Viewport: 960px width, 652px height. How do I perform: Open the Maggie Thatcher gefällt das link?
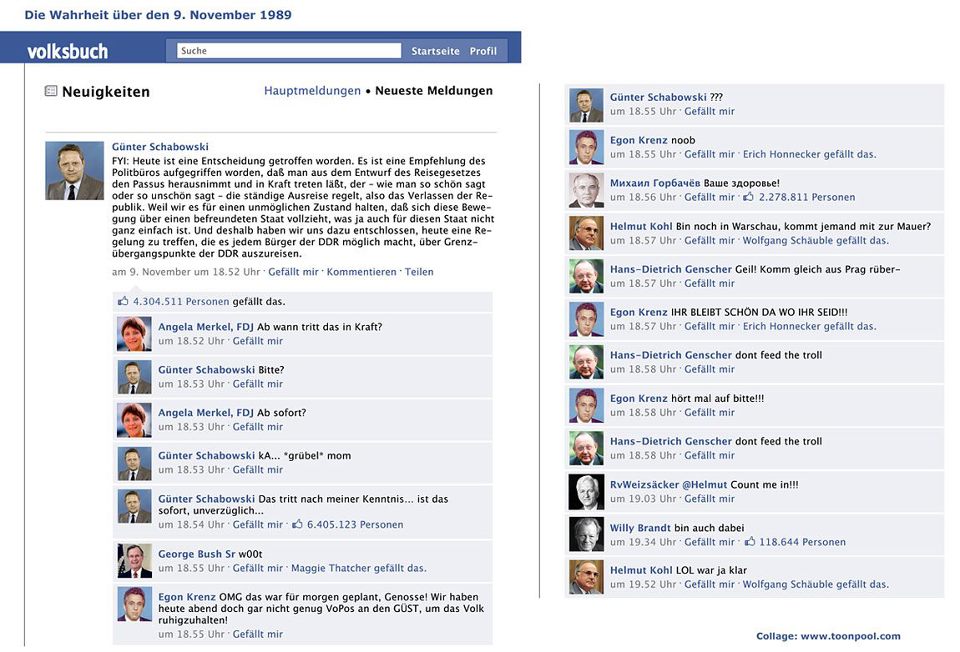[x=359, y=568]
